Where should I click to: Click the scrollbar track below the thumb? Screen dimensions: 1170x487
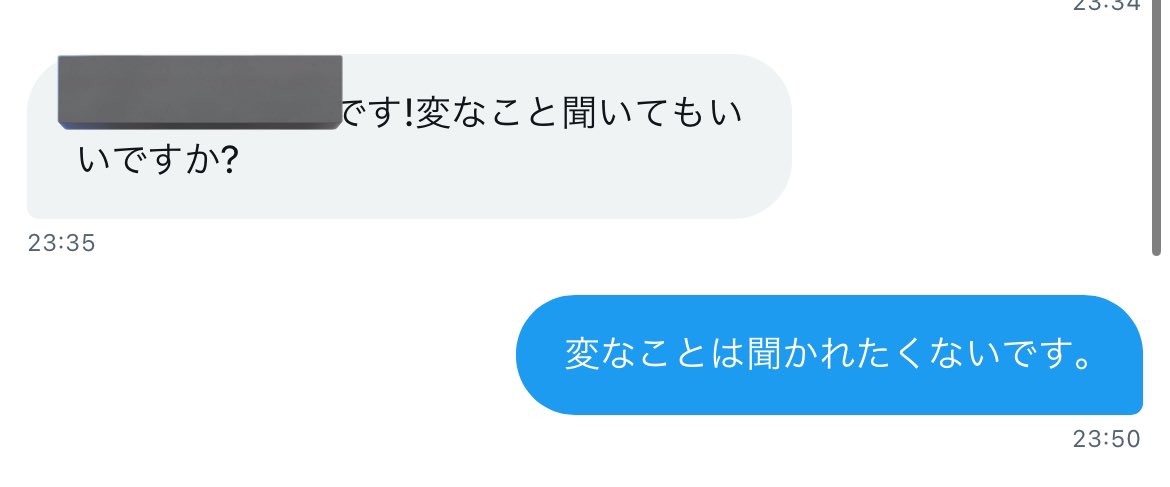(1156, 371)
